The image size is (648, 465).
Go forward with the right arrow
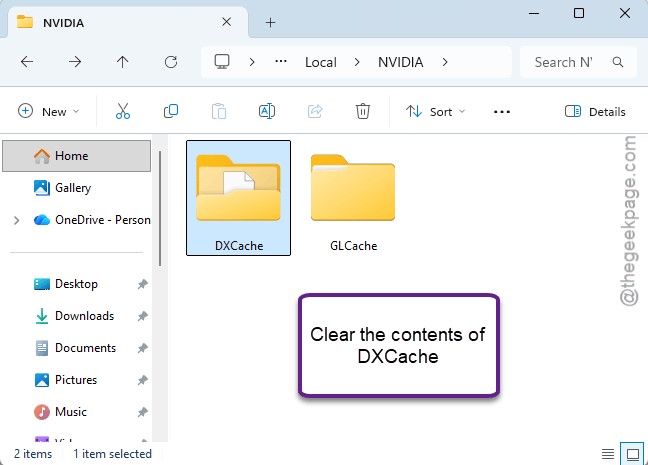coord(75,62)
